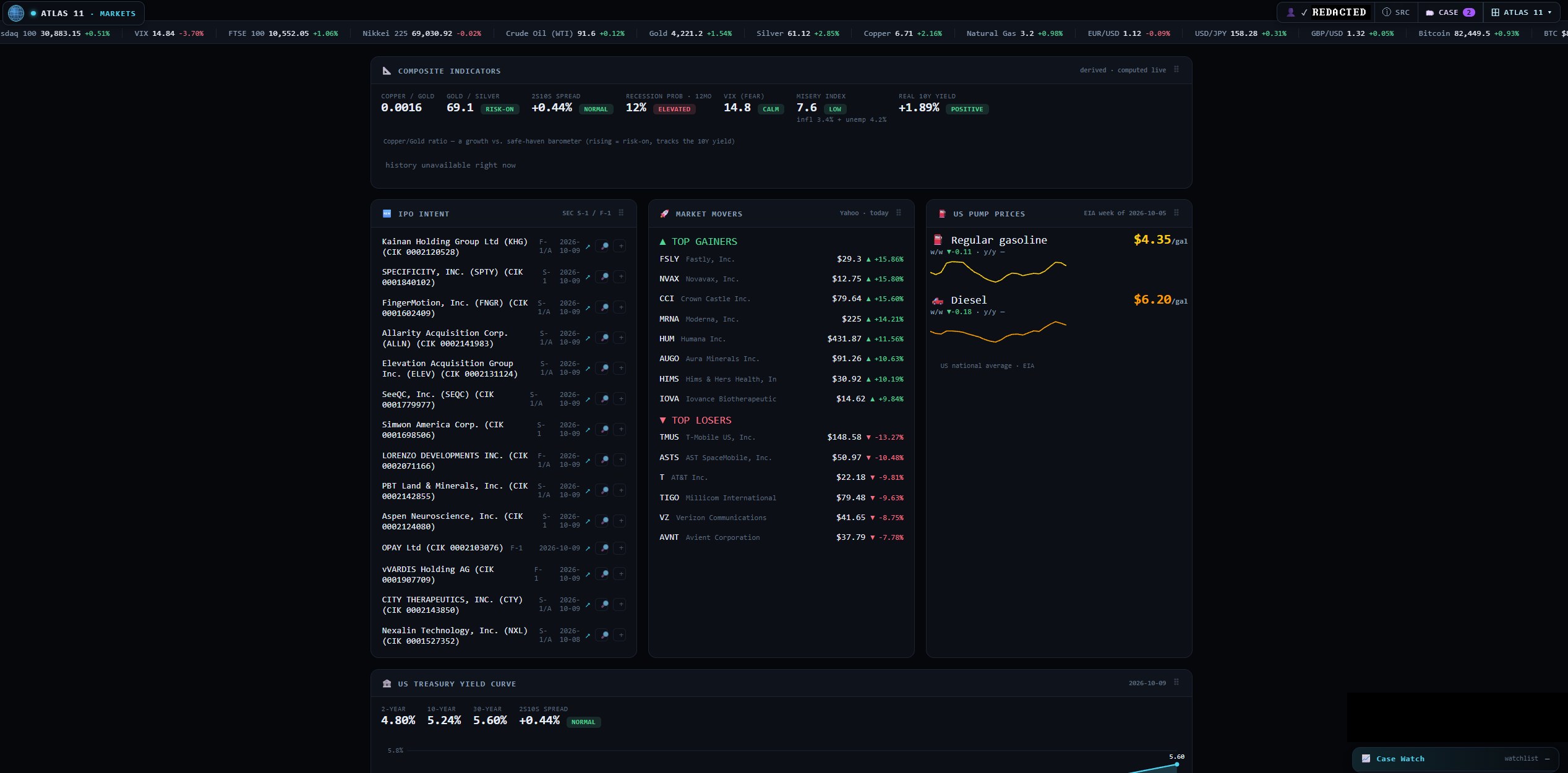Grab Composite Indicators panel drag handle
Image resolution: width=1568 pixels, height=773 pixels.
pos(1176,70)
